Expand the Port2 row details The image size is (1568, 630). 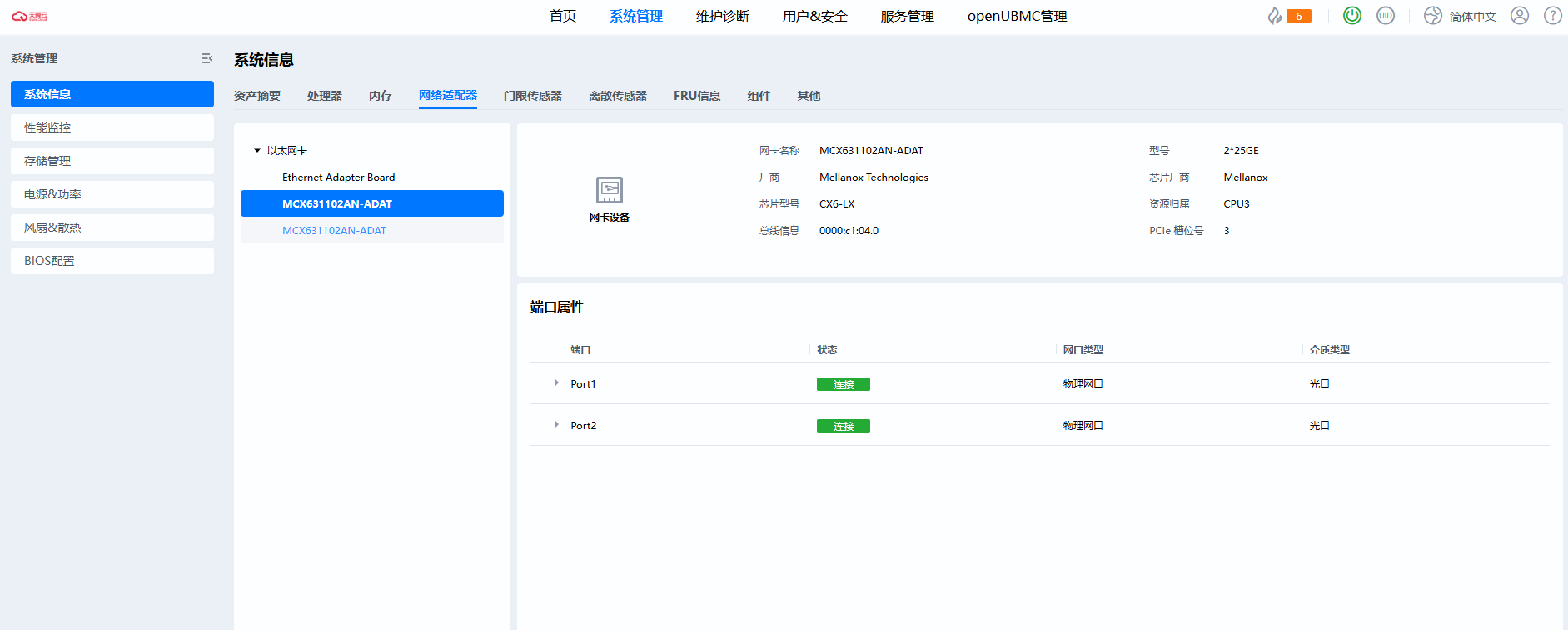pos(556,425)
